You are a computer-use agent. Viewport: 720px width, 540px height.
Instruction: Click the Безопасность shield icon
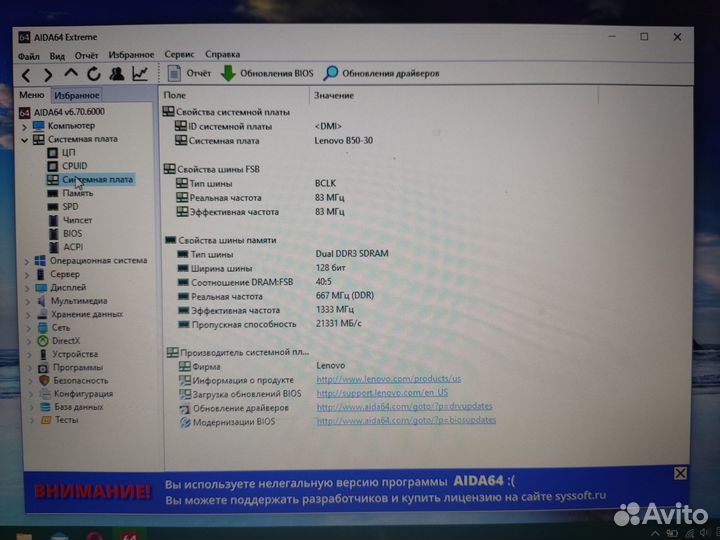(44, 380)
